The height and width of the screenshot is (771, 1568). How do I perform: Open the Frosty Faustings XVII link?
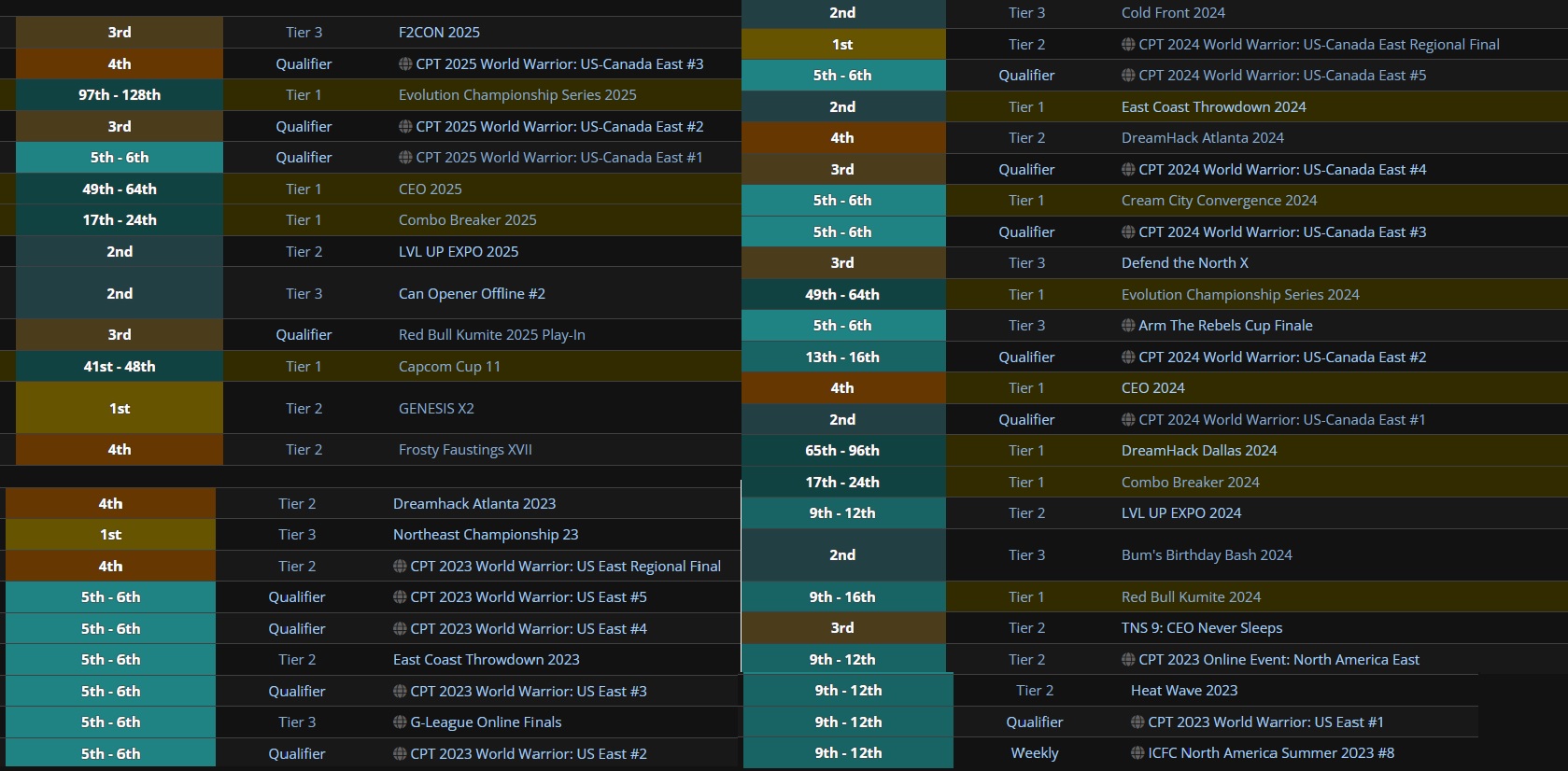pos(465,450)
